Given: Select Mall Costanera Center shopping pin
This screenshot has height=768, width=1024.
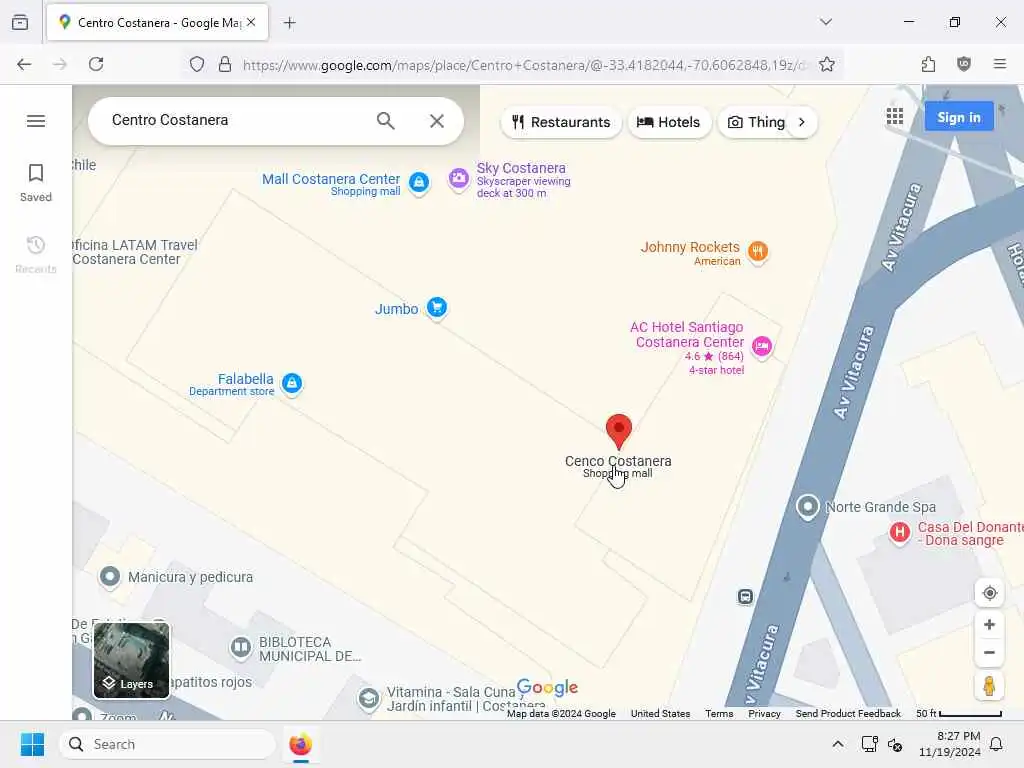Looking at the screenshot, I should pos(419,182).
